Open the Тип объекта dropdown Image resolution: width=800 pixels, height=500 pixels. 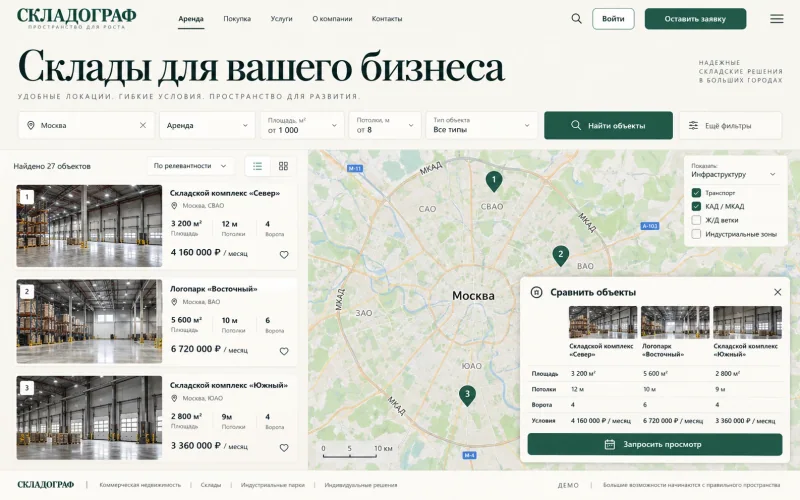tap(482, 126)
